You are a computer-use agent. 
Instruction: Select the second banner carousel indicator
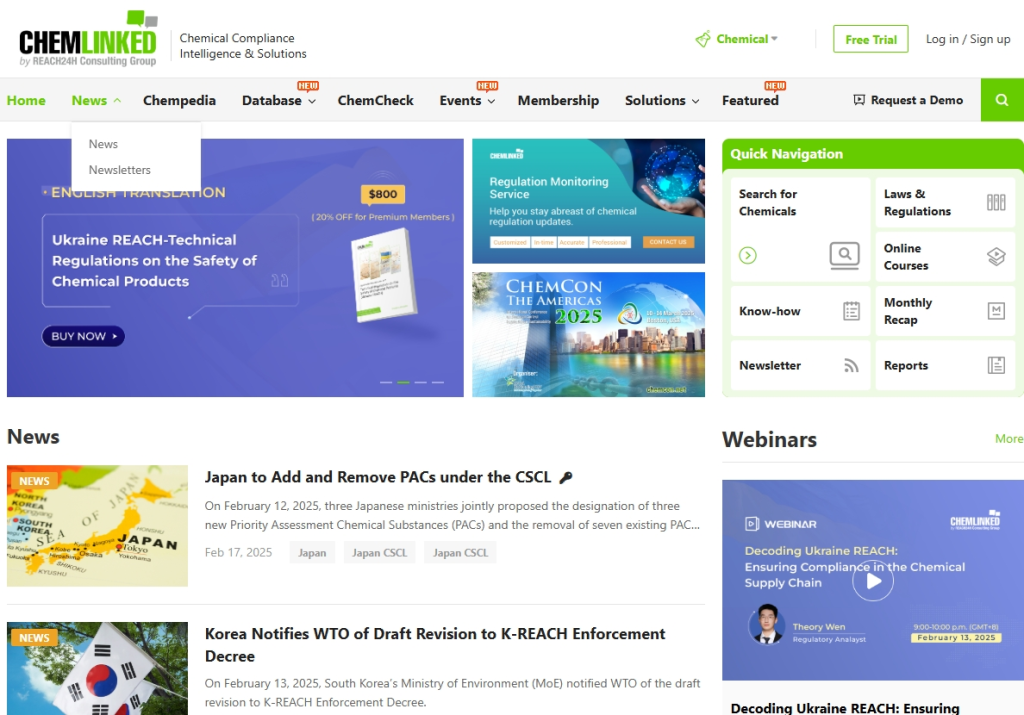click(403, 382)
